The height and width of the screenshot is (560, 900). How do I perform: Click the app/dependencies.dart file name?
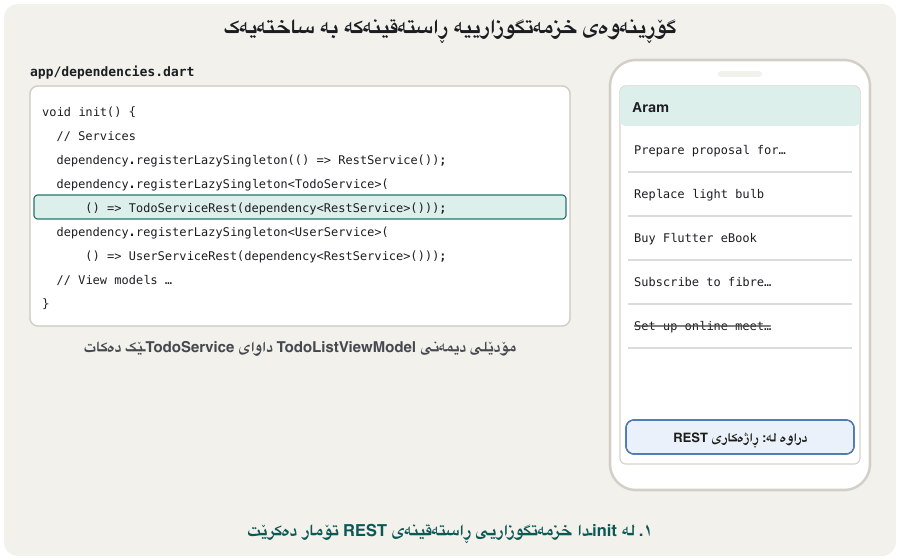[112, 72]
